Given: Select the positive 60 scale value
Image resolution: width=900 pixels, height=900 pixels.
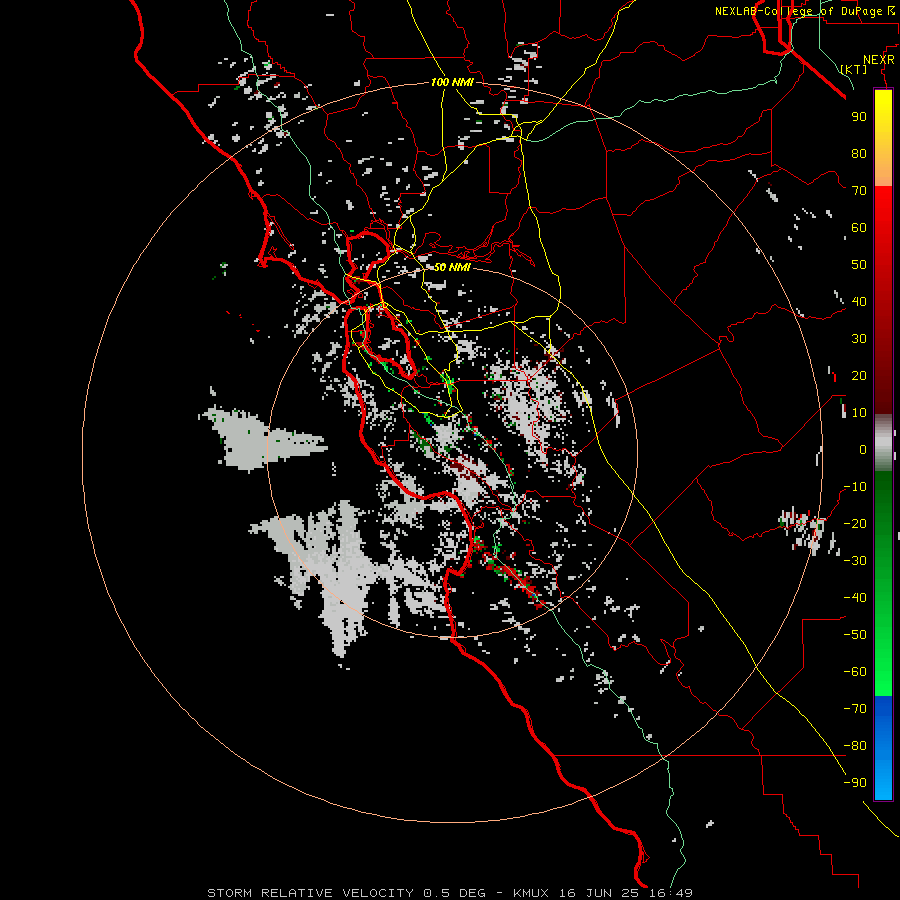Looking at the screenshot, I should (859, 228).
